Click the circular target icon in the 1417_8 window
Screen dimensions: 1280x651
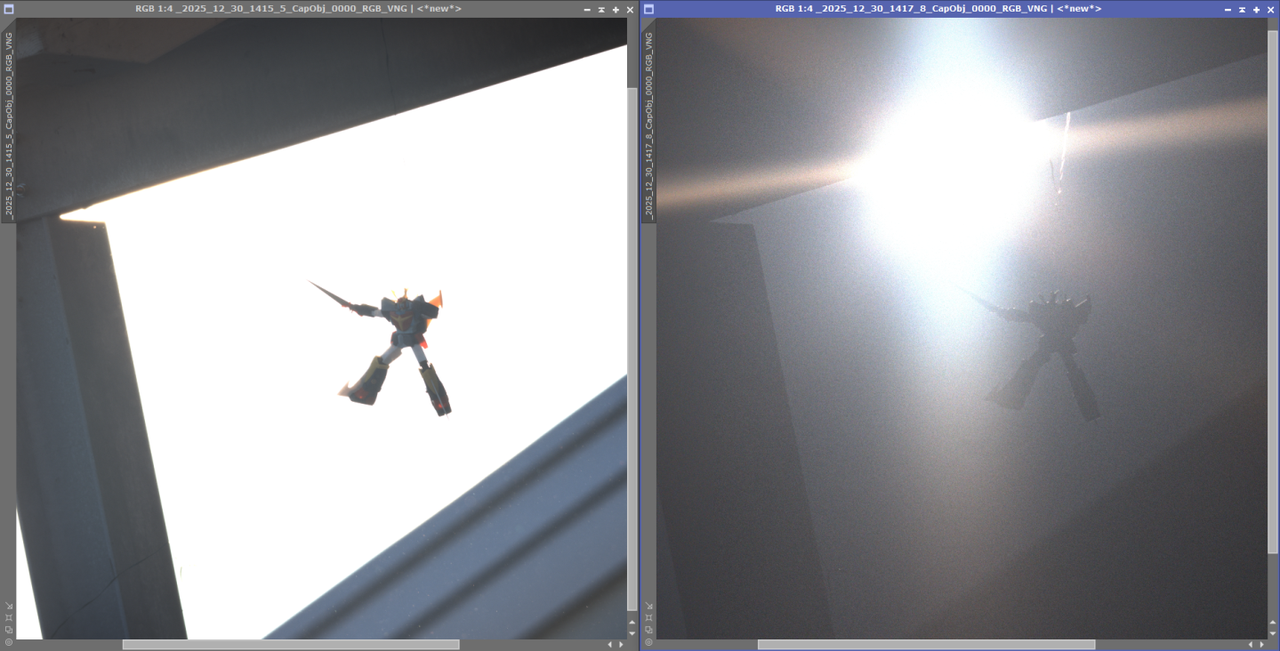(x=648, y=642)
